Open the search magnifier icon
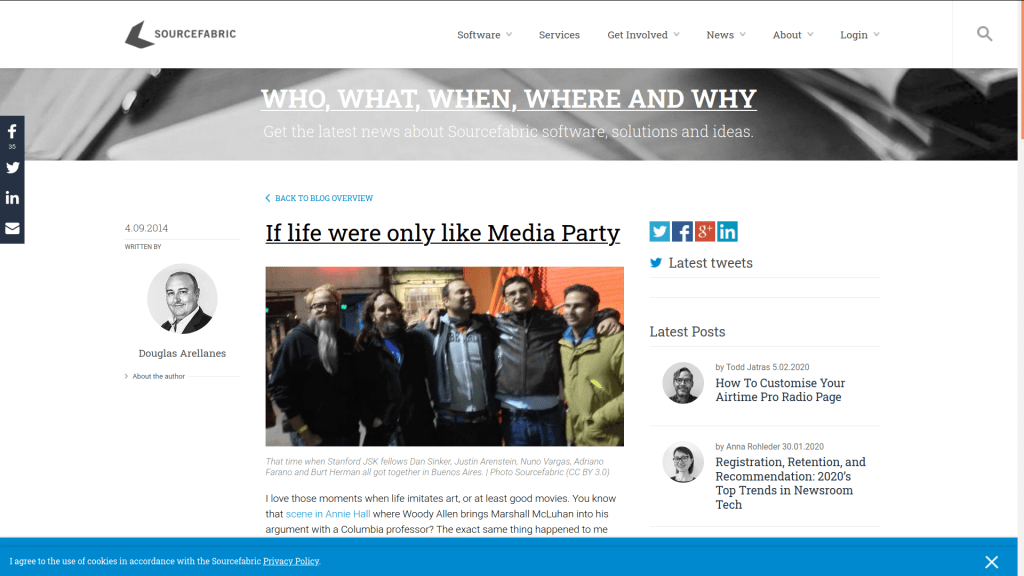 (984, 34)
